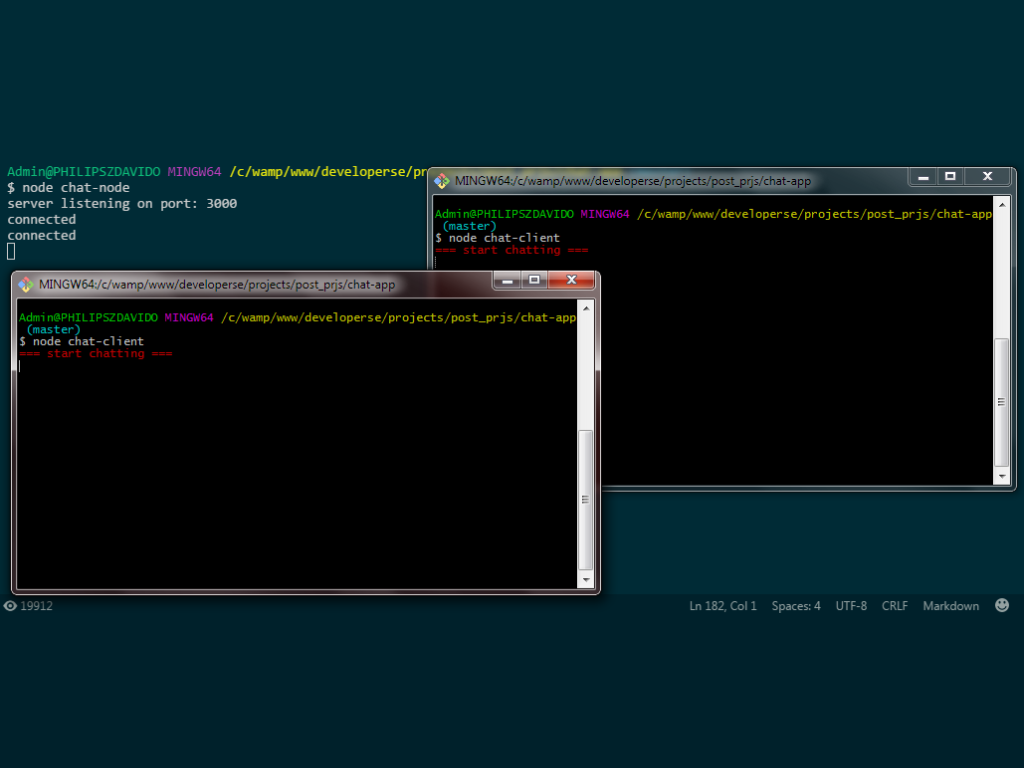Image resolution: width=1024 pixels, height=768 pixels.
Task: Click the smiley feedback icon in the status bar
Action: [x=1002, y=605]
